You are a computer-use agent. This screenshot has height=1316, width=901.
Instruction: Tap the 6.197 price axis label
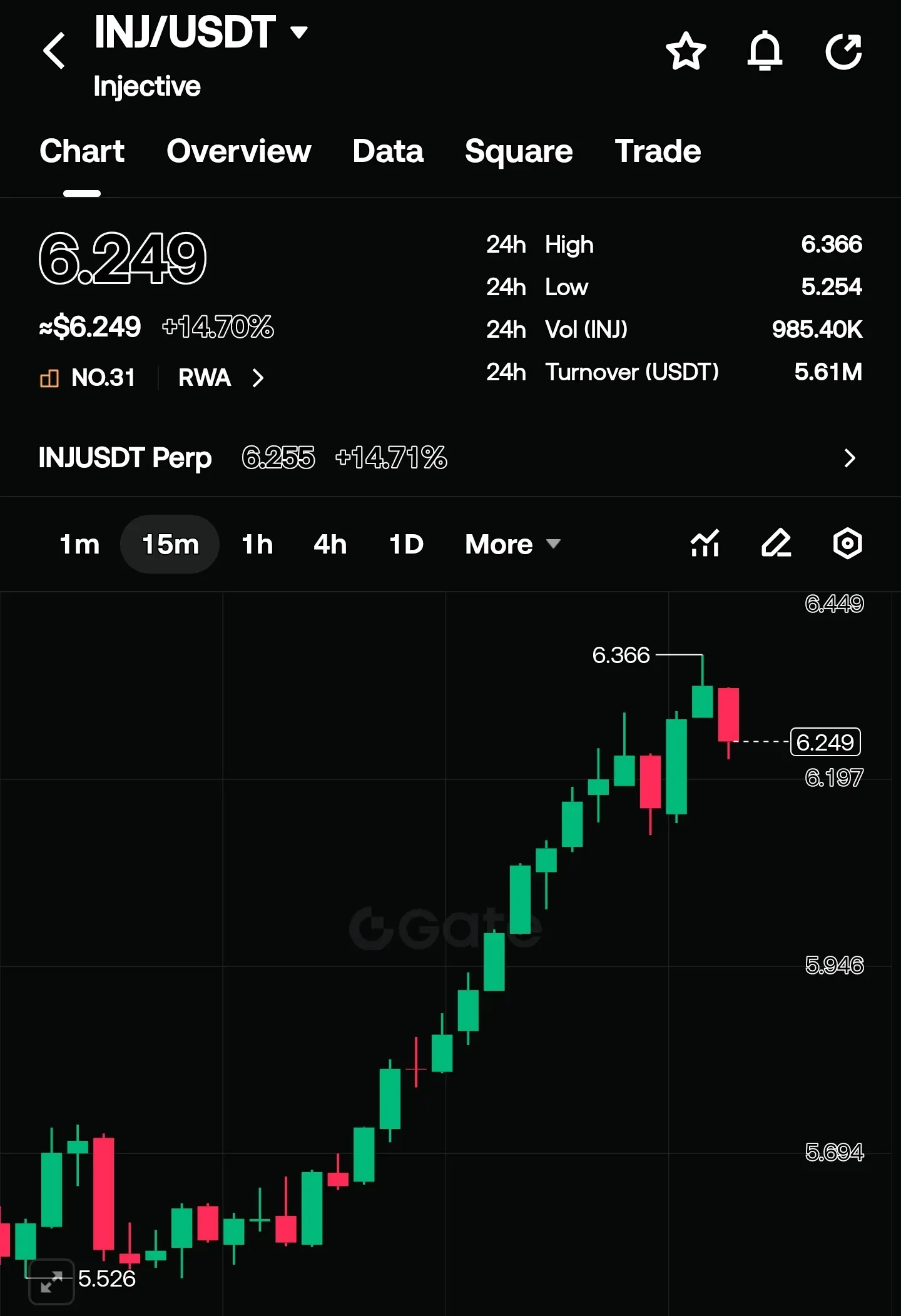pyautogui.click(x=834, y=777)
